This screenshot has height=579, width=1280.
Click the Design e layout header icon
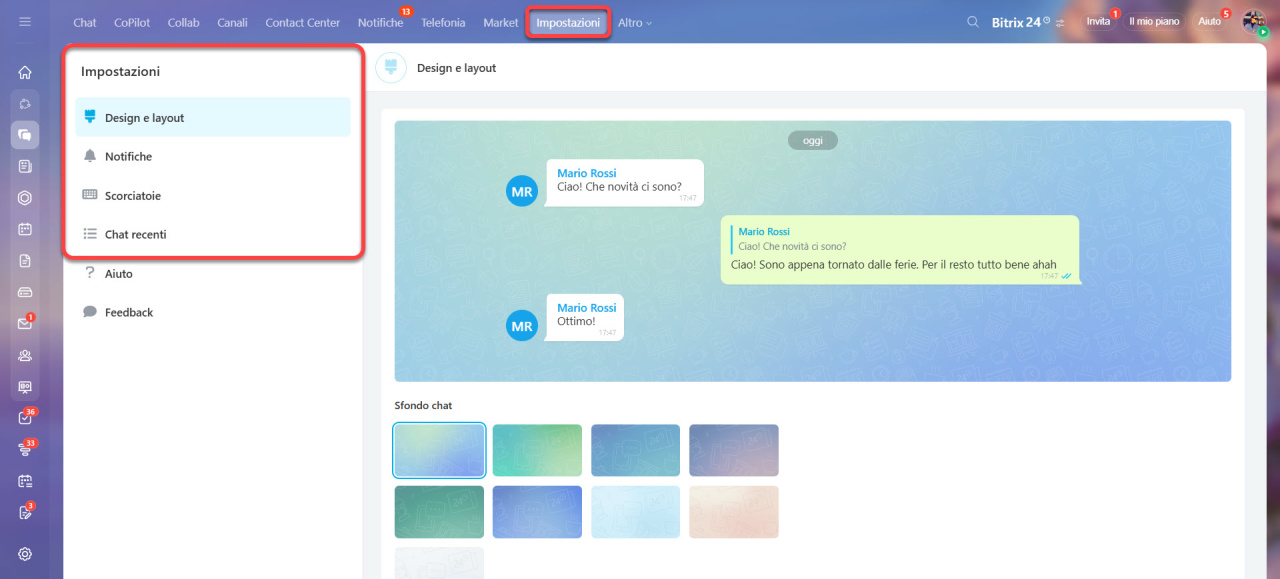point(391,68)
